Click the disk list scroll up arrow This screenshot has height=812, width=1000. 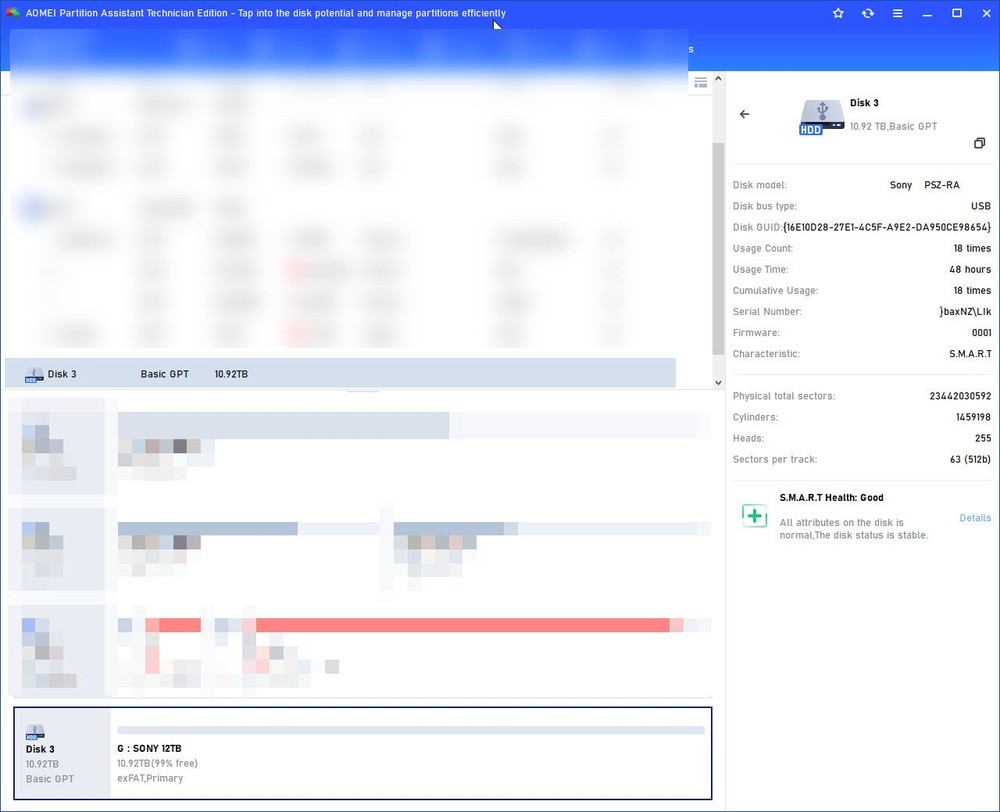coord(717,82)
